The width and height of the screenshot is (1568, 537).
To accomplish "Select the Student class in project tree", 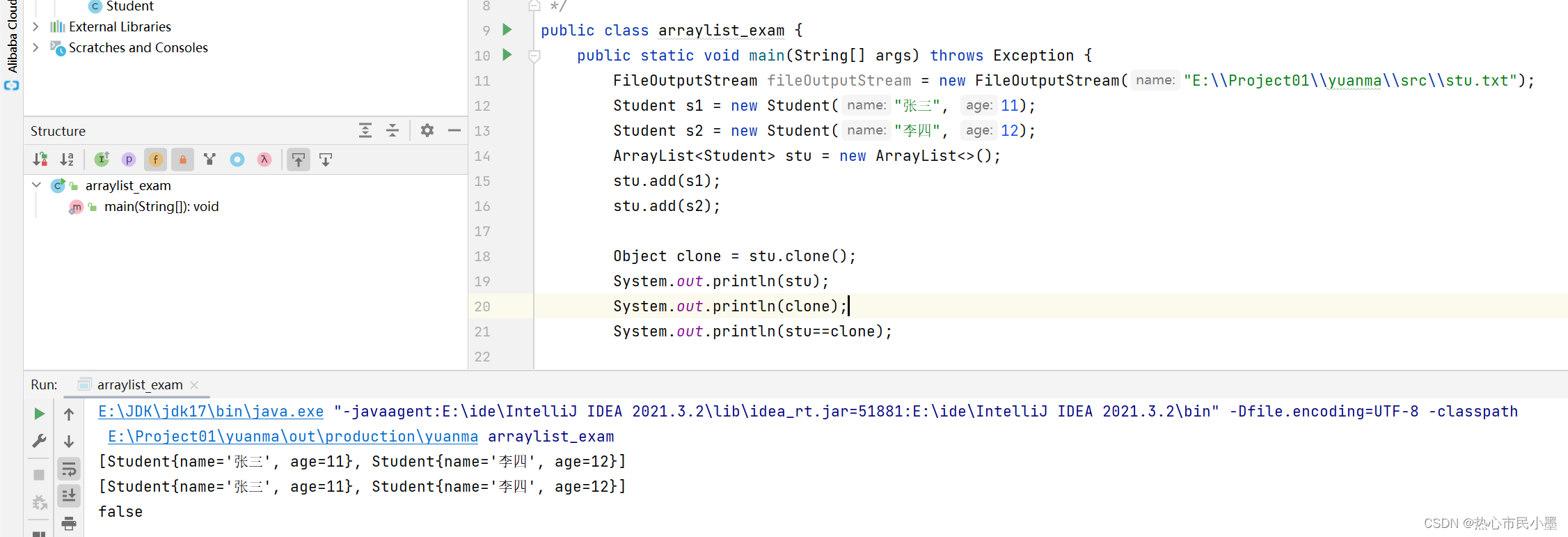I will click(129, 6).
